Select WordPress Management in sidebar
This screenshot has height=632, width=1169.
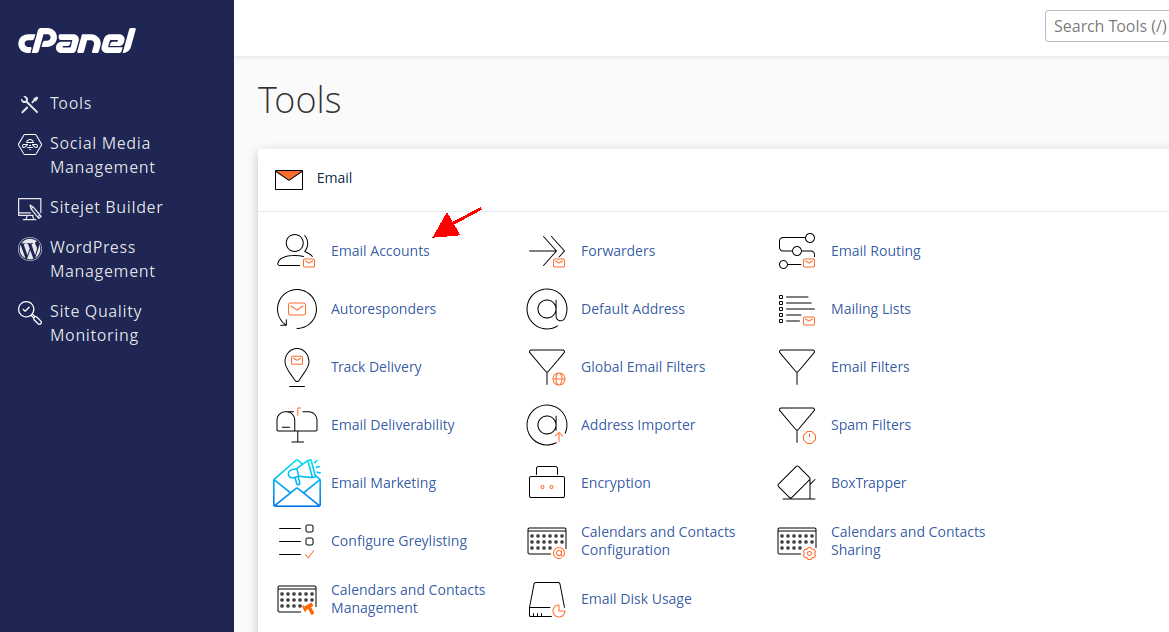tap(102, 259)
